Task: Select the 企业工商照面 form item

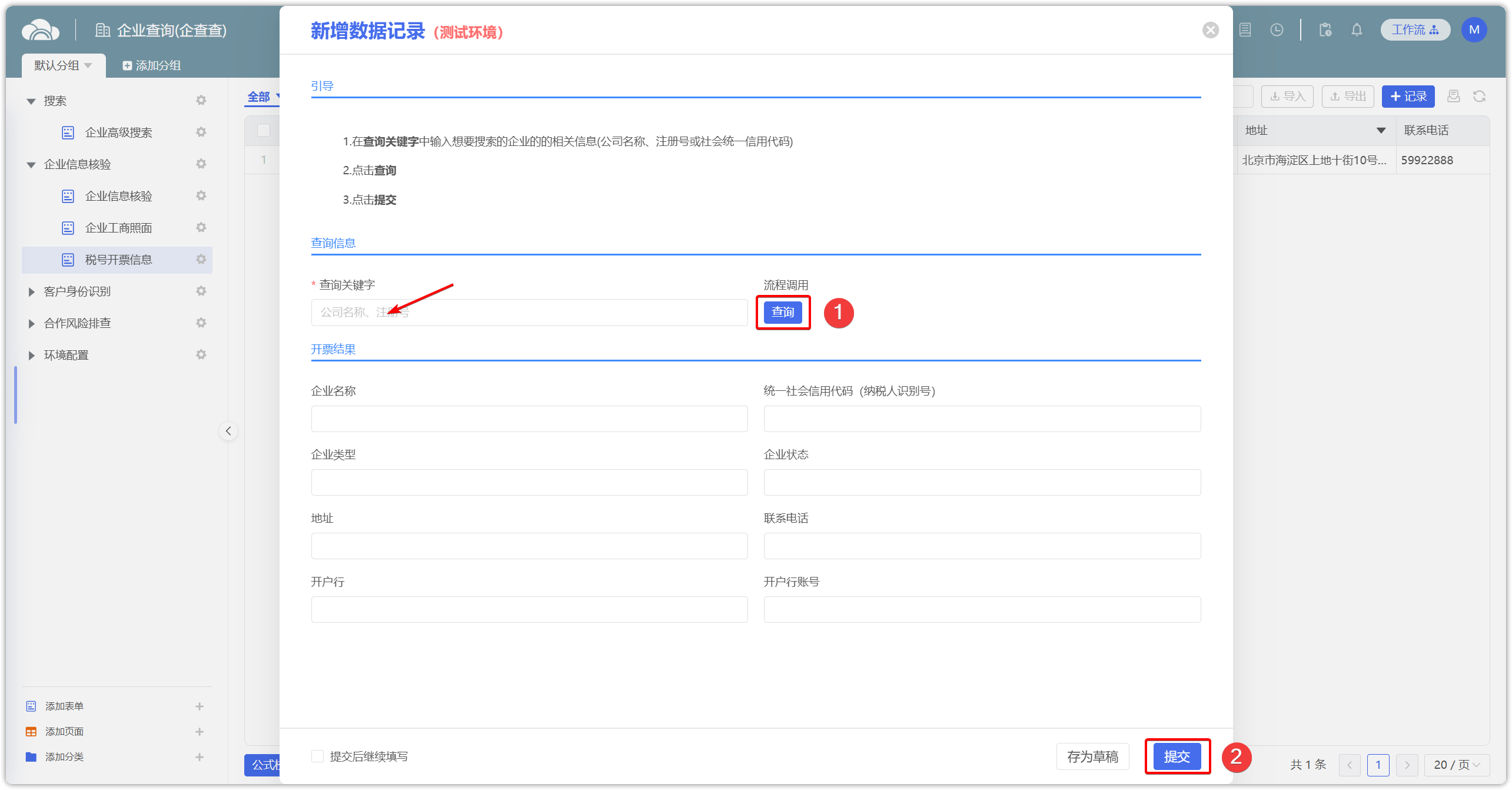Action: pos(118,228)
